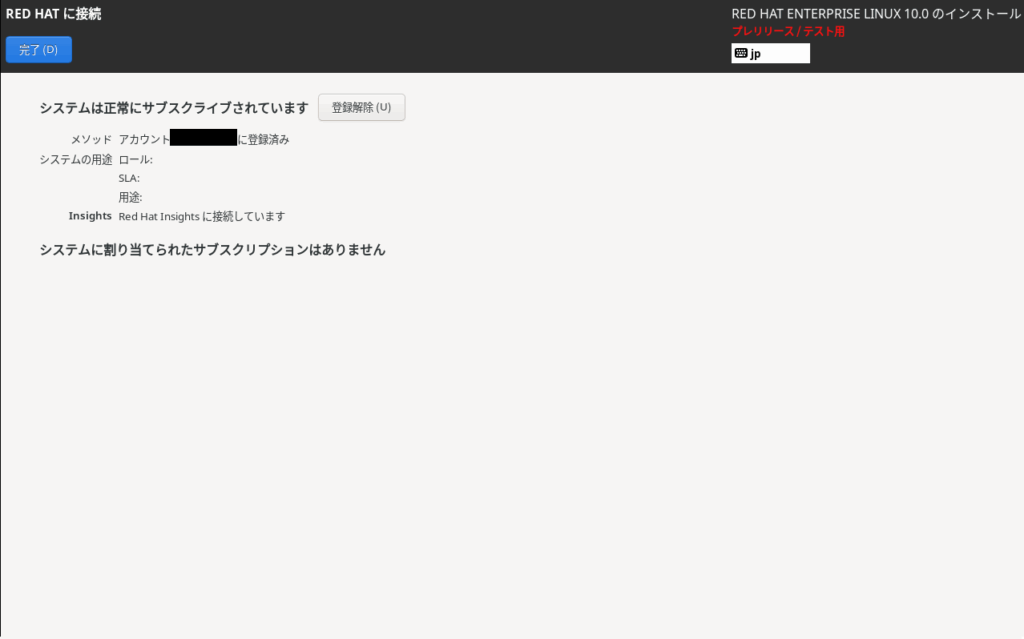Click the RED HAT に接続 page title
The image size is (1024, 639).
(x=53, y=14)
